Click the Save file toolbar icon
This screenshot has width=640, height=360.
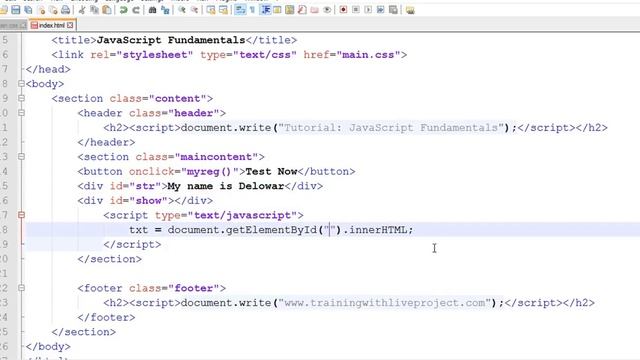pos(16,10)
